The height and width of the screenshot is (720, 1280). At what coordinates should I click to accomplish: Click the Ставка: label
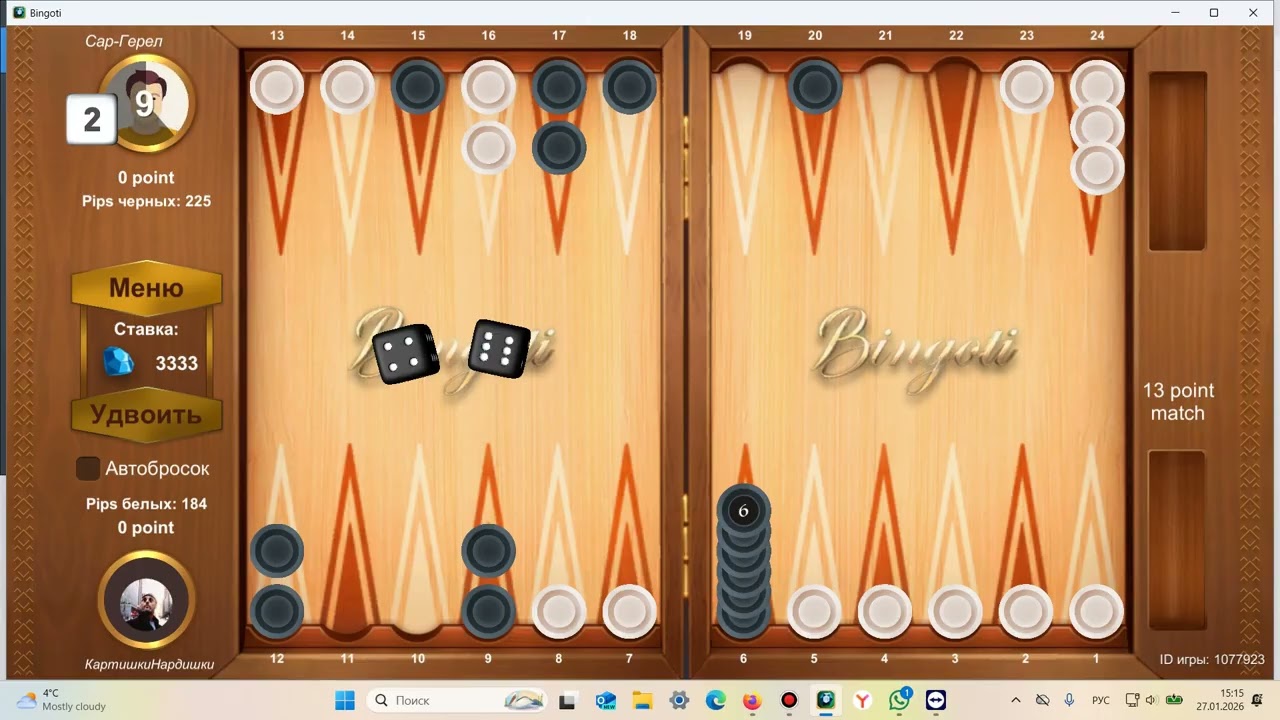pyautogui.click(x=146, y=329)
